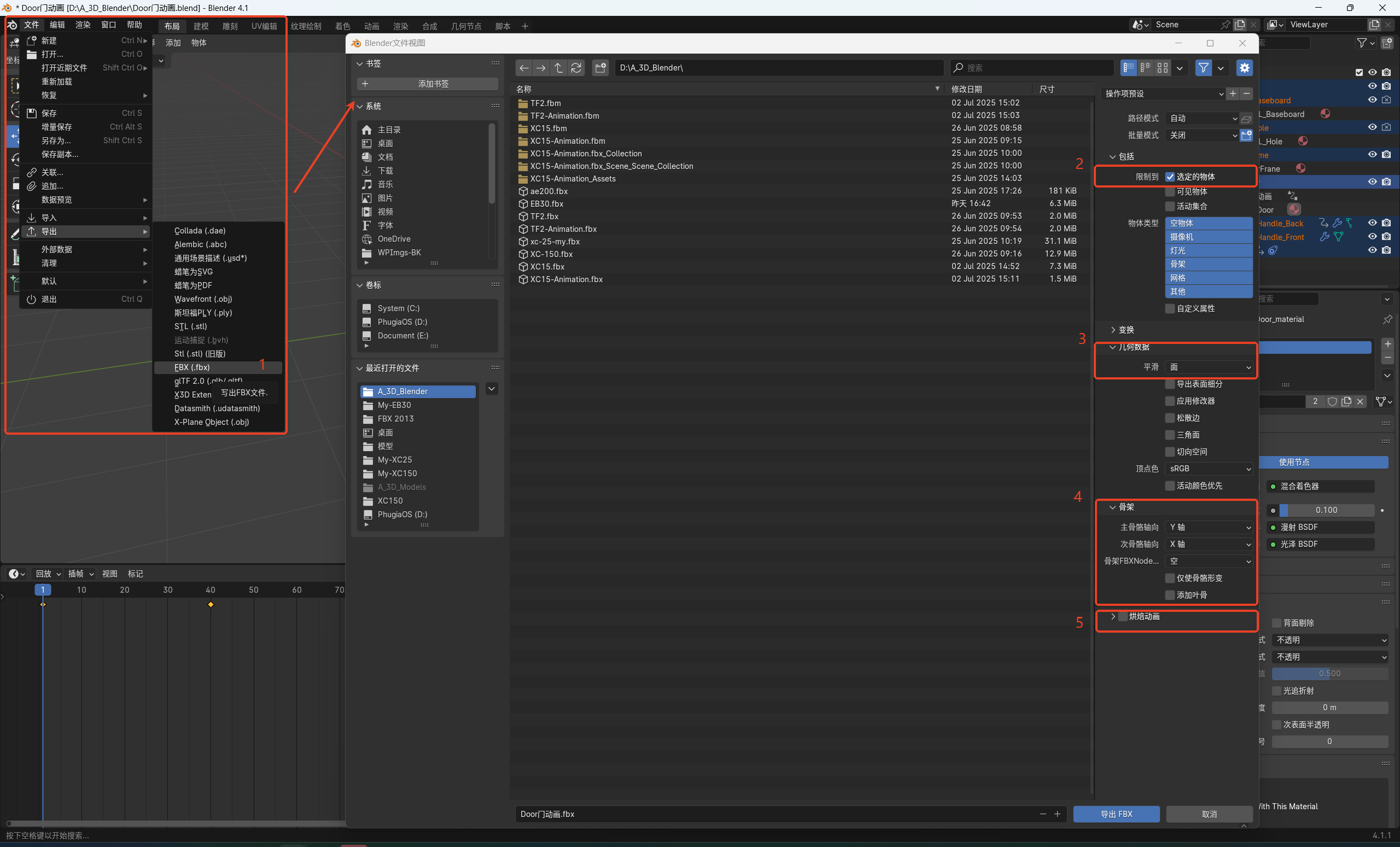This screenshot has height=847, width=1400.
Task: Enable 三角面 checkbox
Action: coord(1170,435)
